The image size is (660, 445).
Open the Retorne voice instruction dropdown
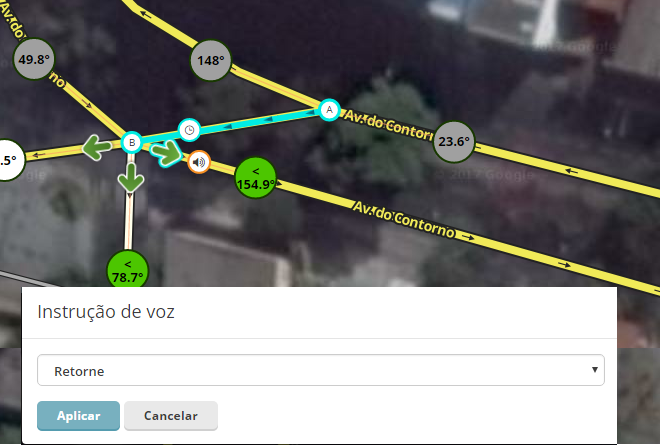click(x=321, y=370)
